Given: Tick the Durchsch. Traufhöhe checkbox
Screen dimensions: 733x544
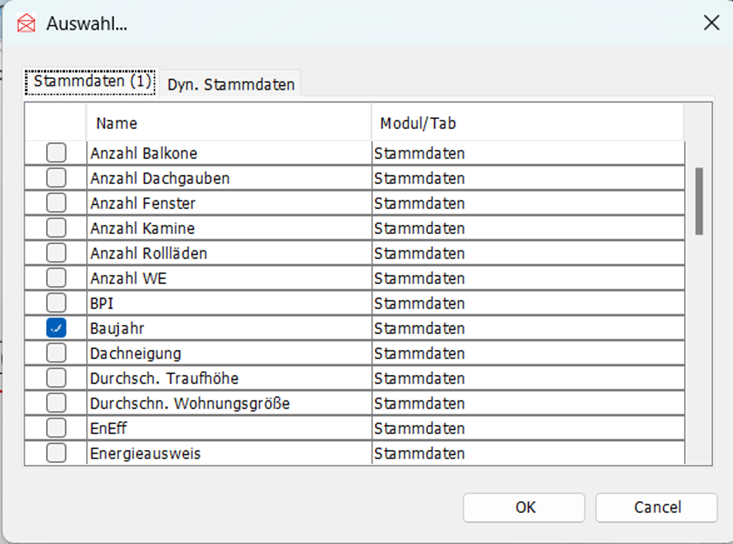Looking at the screenshot, I should (x=57, y=378).
